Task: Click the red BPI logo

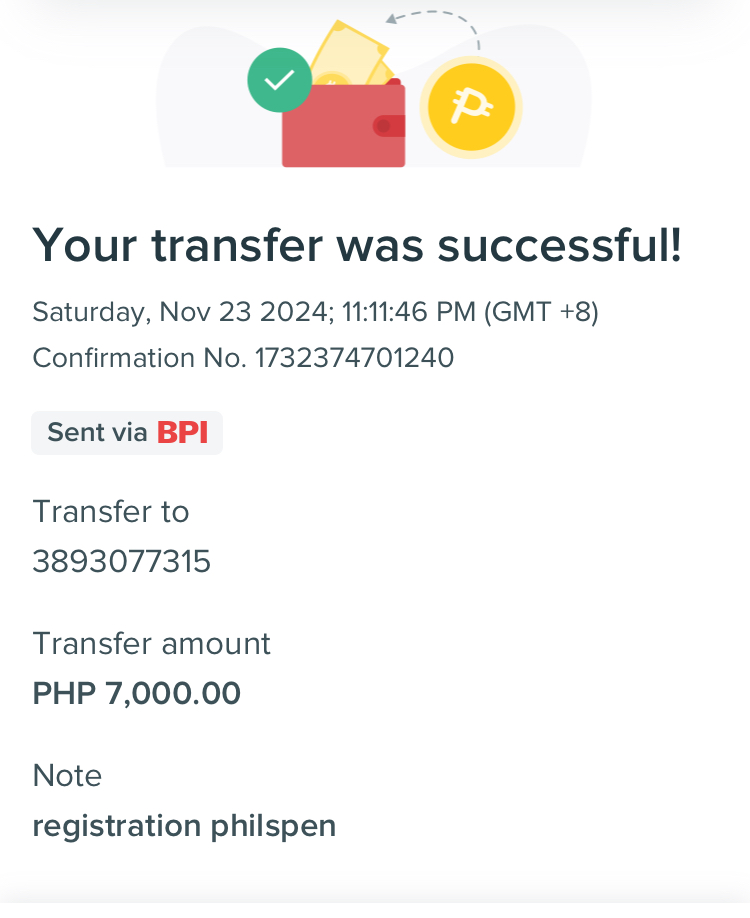Action: (x=183, y=433)
